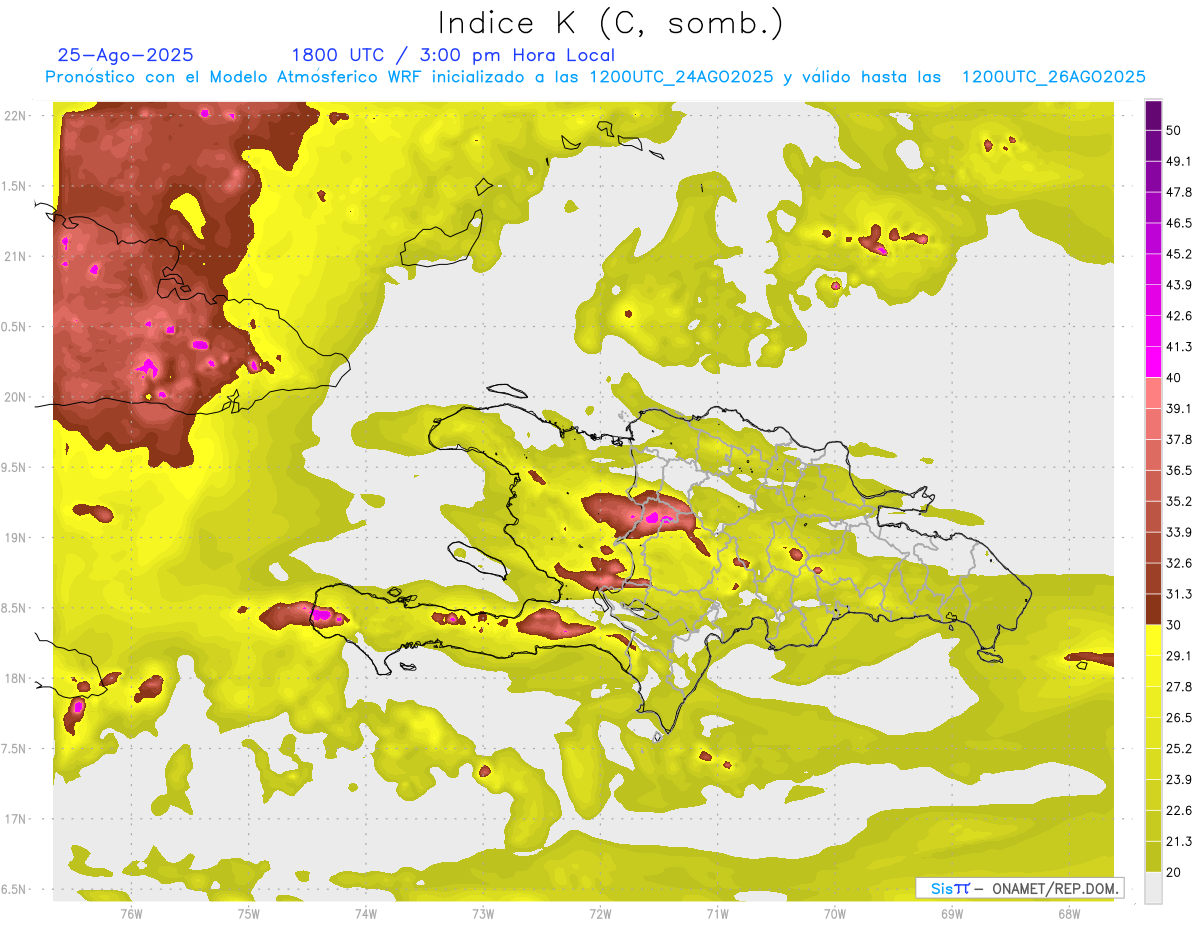
Task: Click the '30' value on the color scale
Action: pos(1174,625)
